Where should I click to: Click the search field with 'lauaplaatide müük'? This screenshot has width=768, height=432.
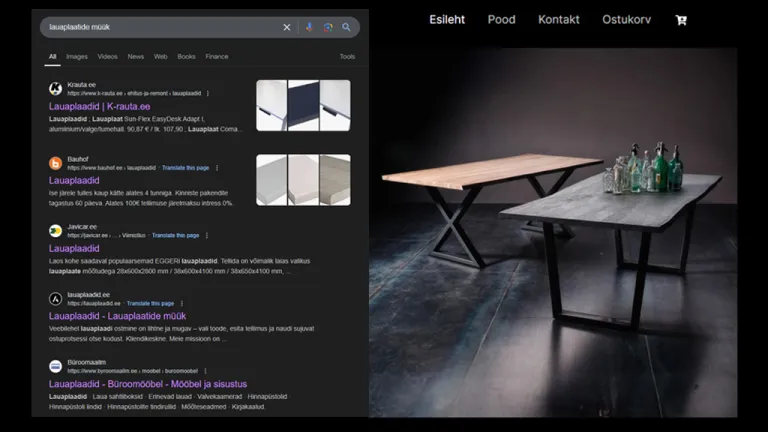(160, 27)
